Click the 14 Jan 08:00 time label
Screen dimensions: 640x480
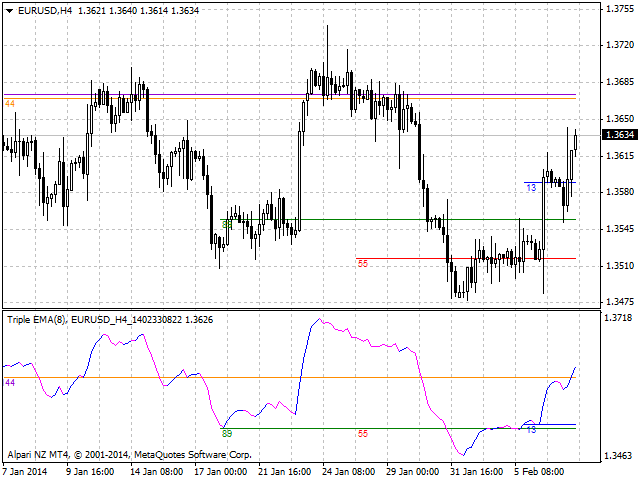coord(157,472)
